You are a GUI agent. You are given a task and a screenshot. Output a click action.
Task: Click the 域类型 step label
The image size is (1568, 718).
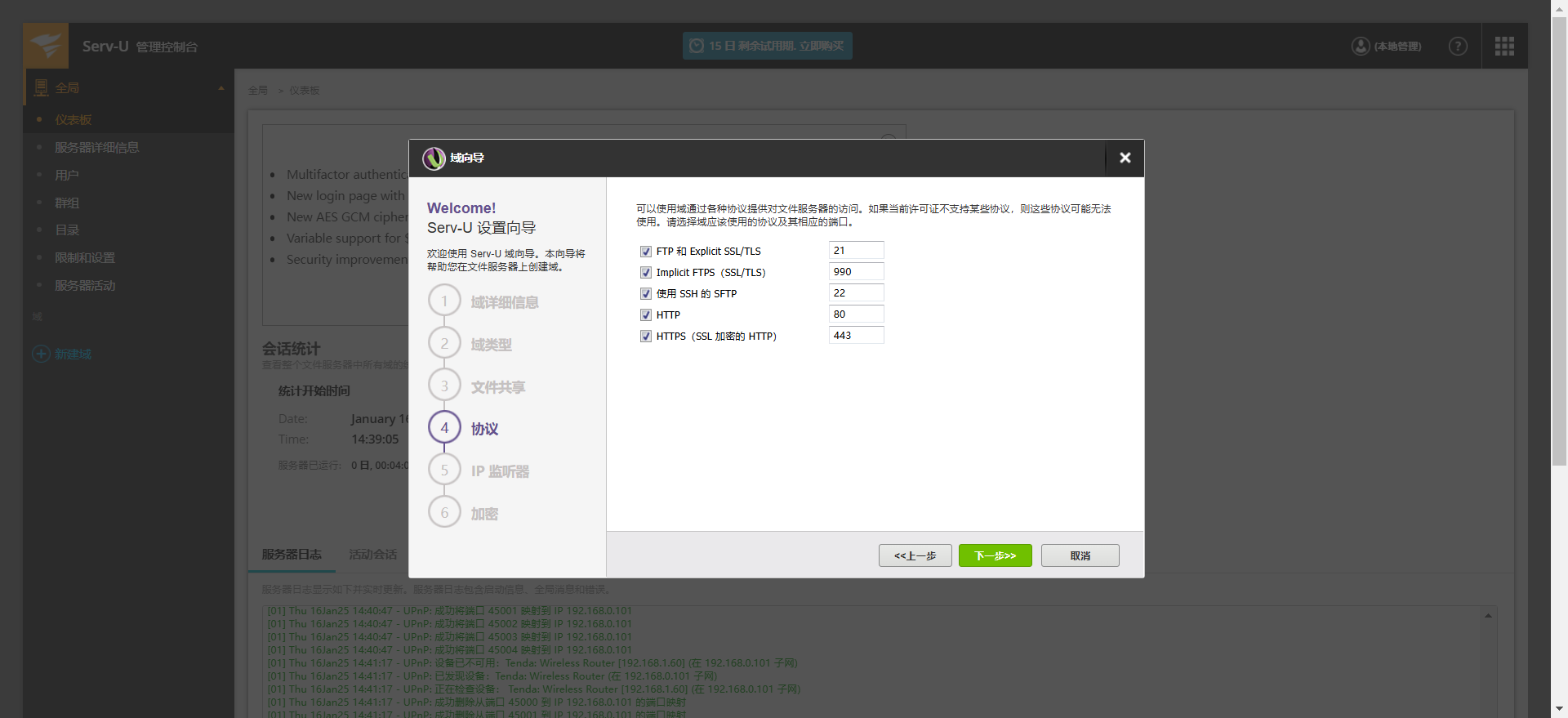491,345
